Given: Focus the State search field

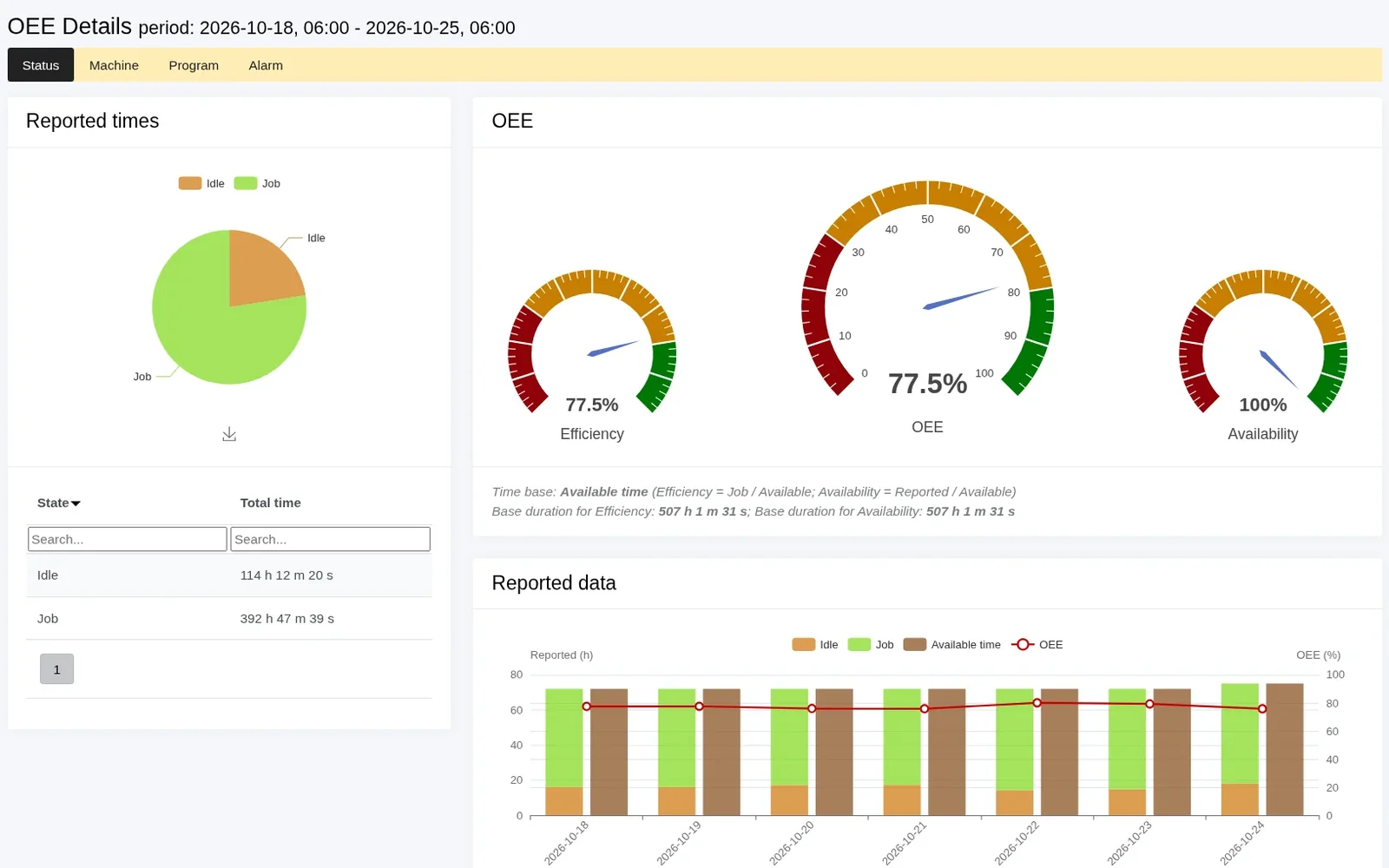Looking at the screenshot, I should click(x=128, y=539).
